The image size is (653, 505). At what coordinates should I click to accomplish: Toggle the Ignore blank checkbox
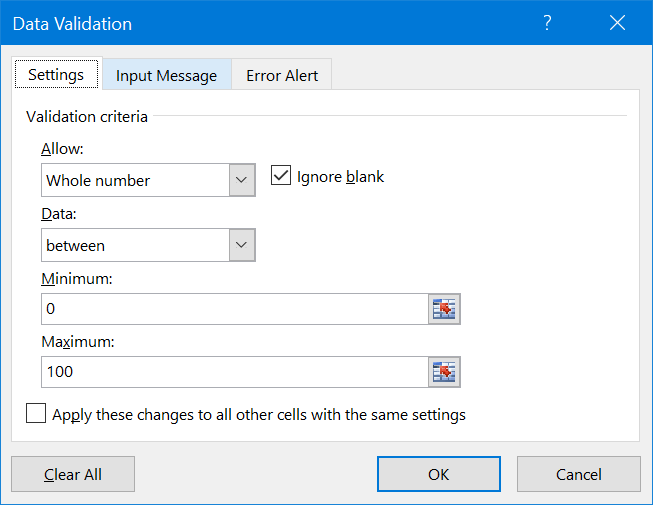tap(281, 177)
